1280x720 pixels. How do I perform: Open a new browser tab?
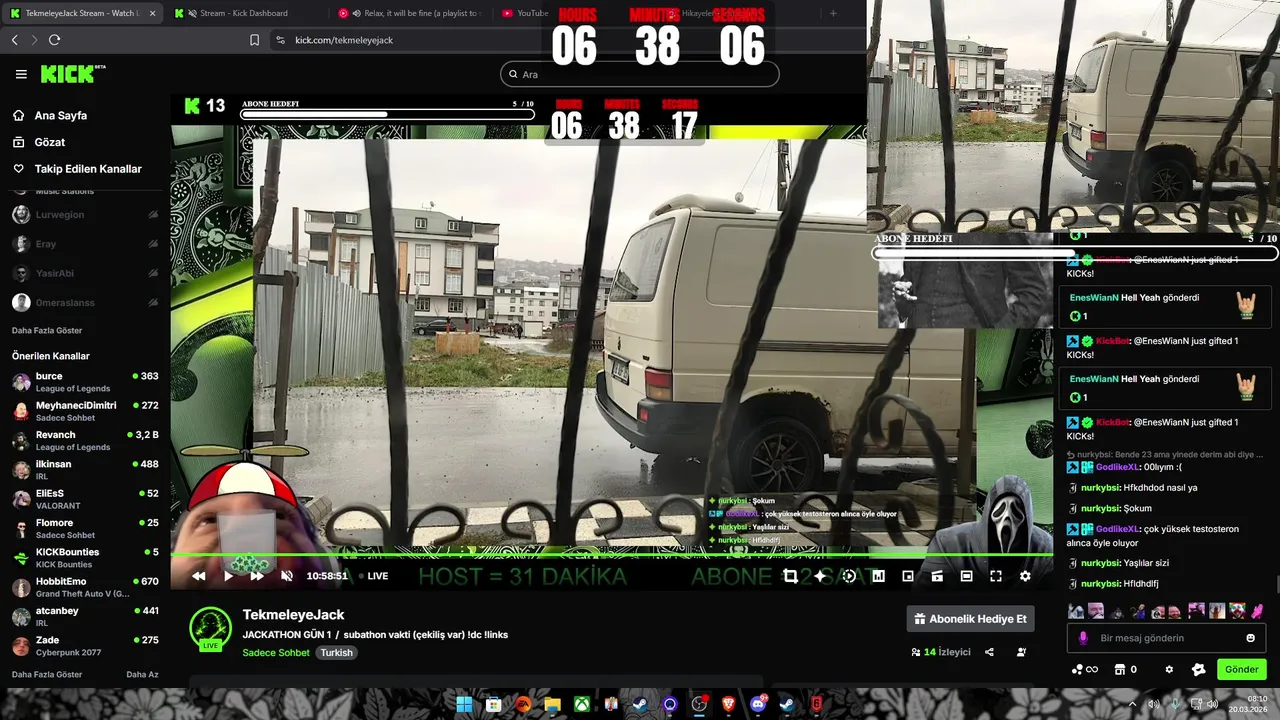(x=833, y=13)
